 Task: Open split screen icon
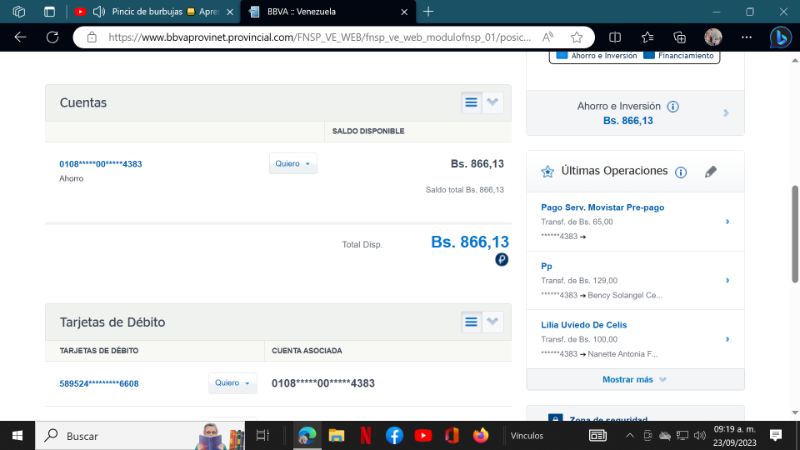pyautogui.click(x=615, y=37)
